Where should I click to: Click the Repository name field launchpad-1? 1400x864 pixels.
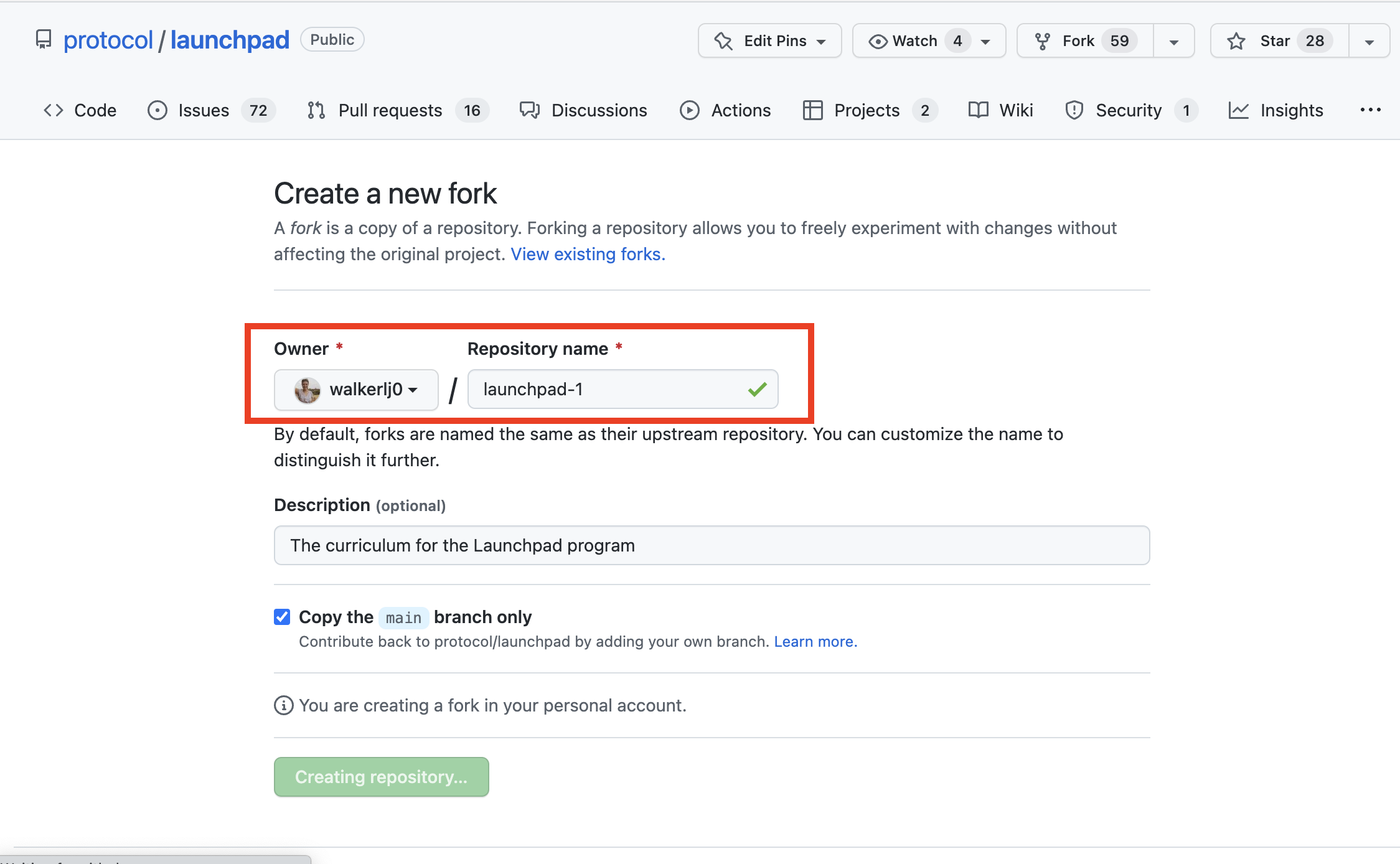click(622, 390)
